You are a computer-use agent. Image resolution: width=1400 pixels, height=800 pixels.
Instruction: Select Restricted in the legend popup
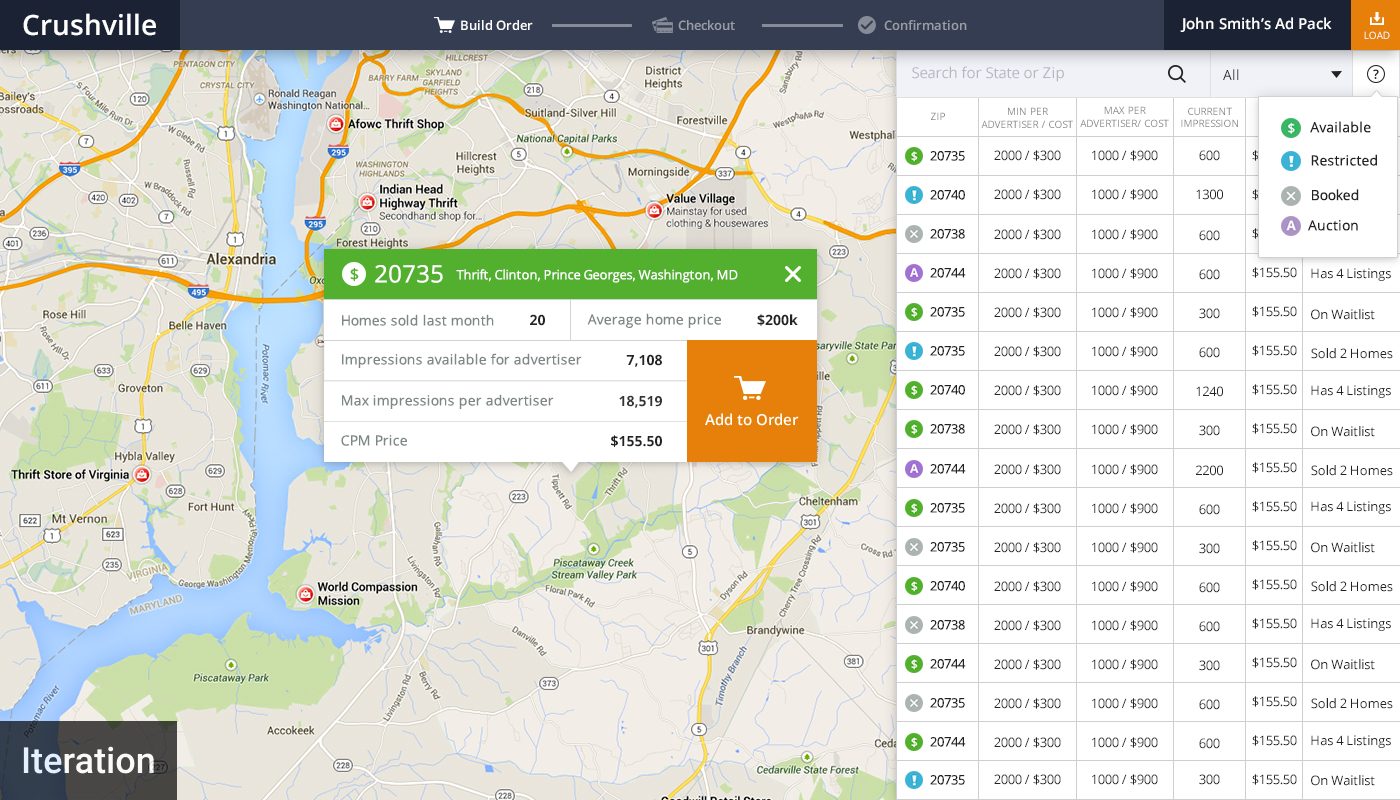tap(1329, 161)
